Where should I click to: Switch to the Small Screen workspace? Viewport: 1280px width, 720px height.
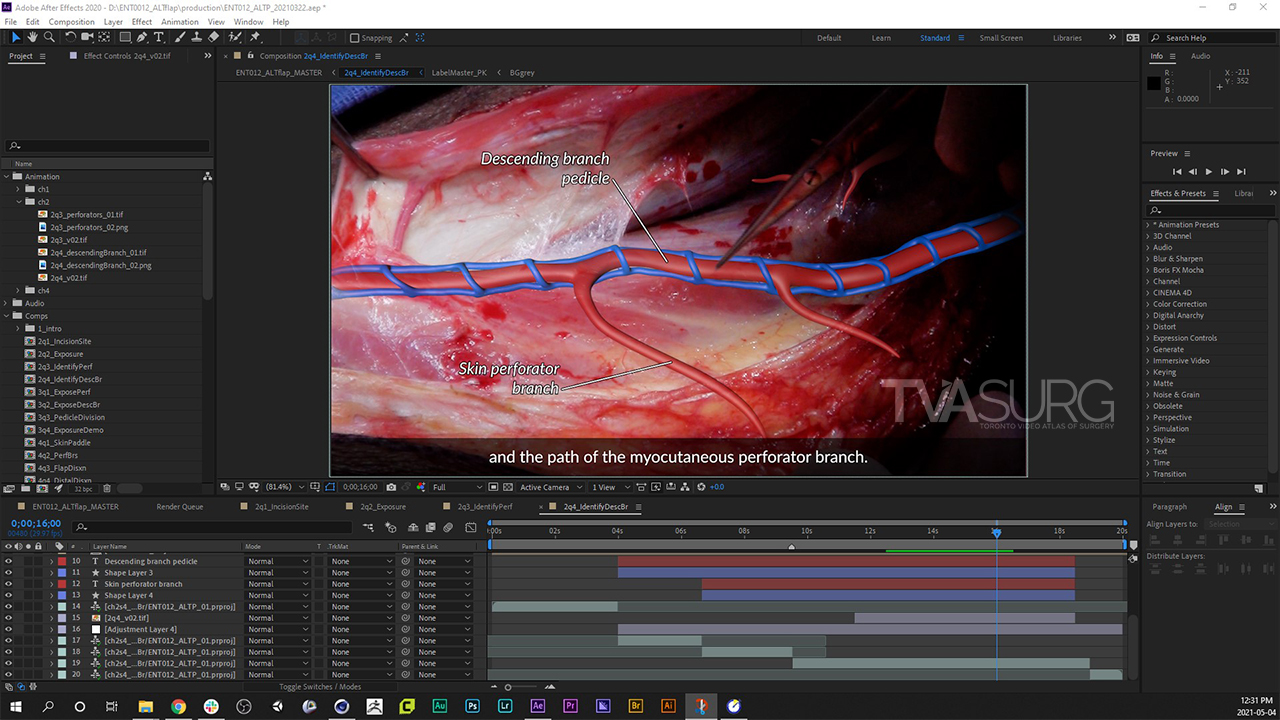(x=1001, y=38)
